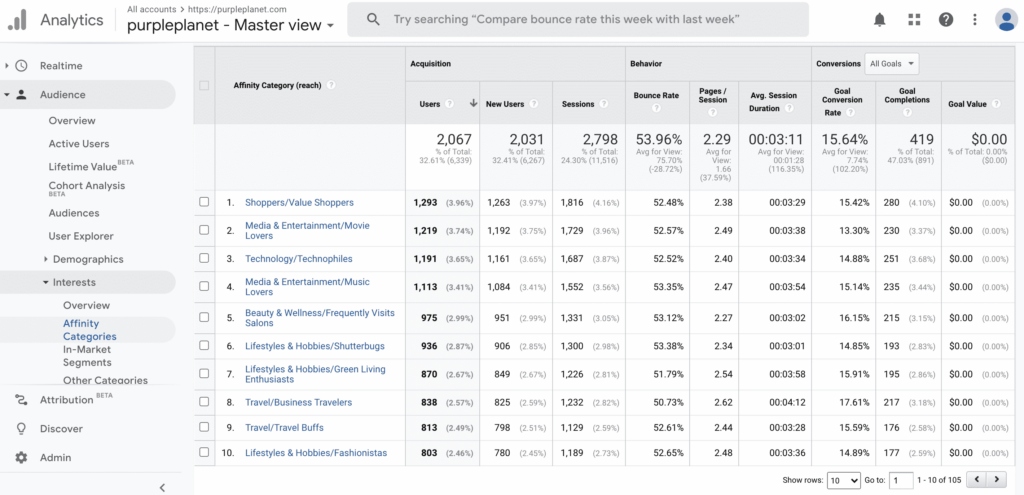
Task: Check the Movie Lovers row checkbox
Action: coord(204,230)
